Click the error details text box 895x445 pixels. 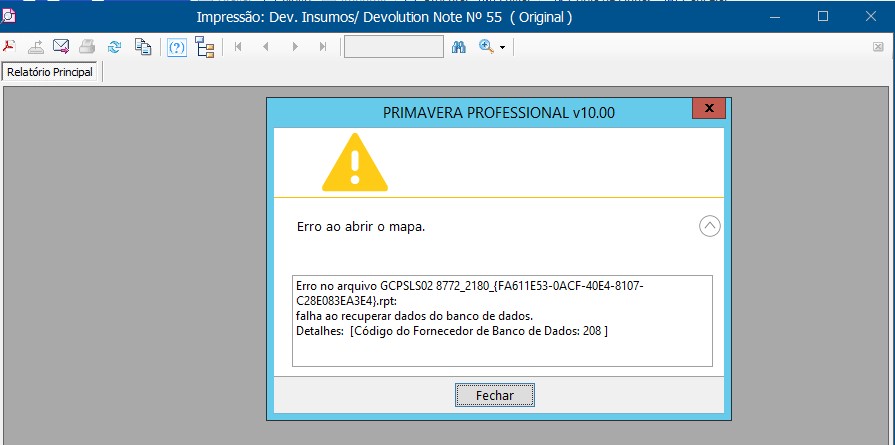(x=502, y=321)
